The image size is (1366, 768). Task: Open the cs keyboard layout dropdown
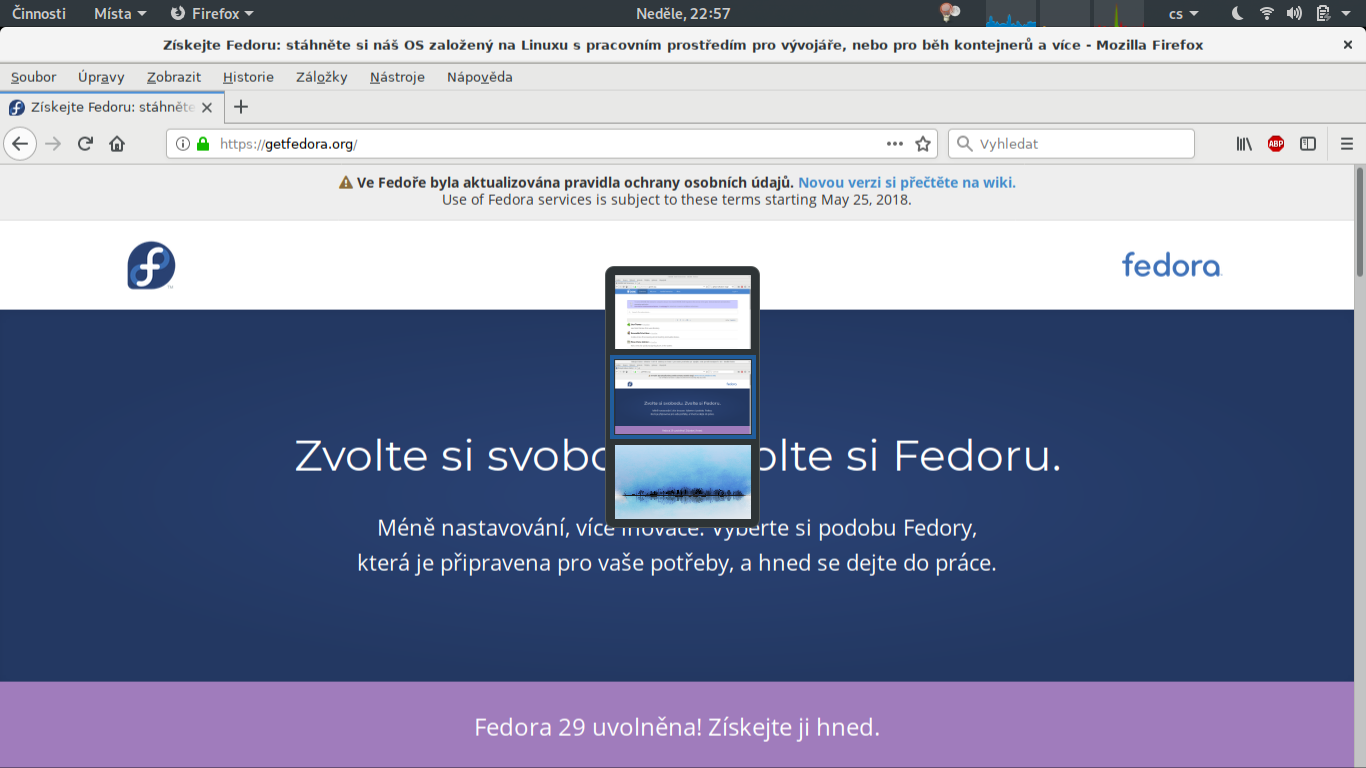[1183, 13]
